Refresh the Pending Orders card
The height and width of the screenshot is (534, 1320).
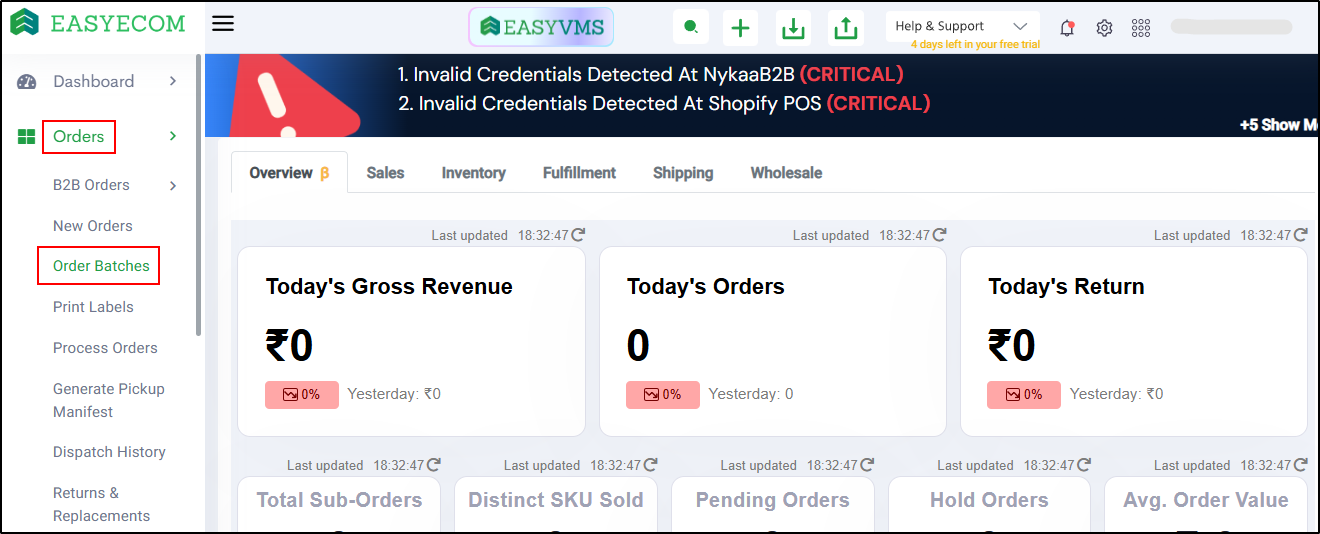(867, 465)
